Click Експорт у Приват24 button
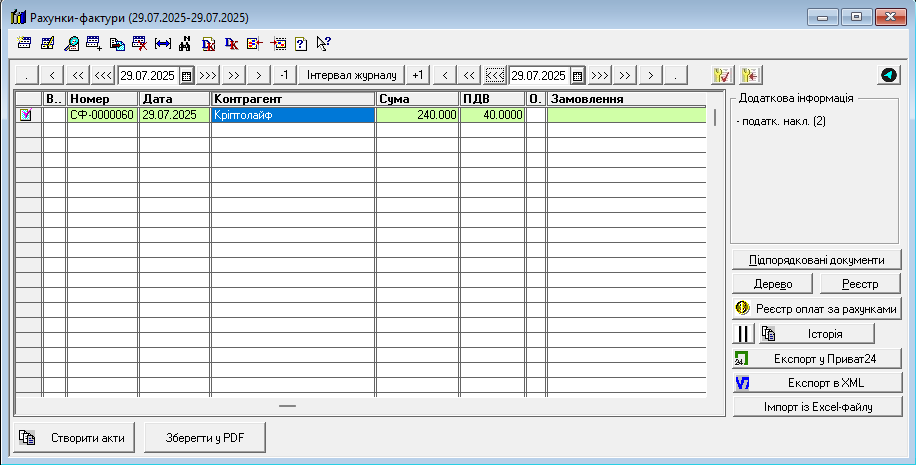Screen dimensions: 916x465 tap(817, 358)
